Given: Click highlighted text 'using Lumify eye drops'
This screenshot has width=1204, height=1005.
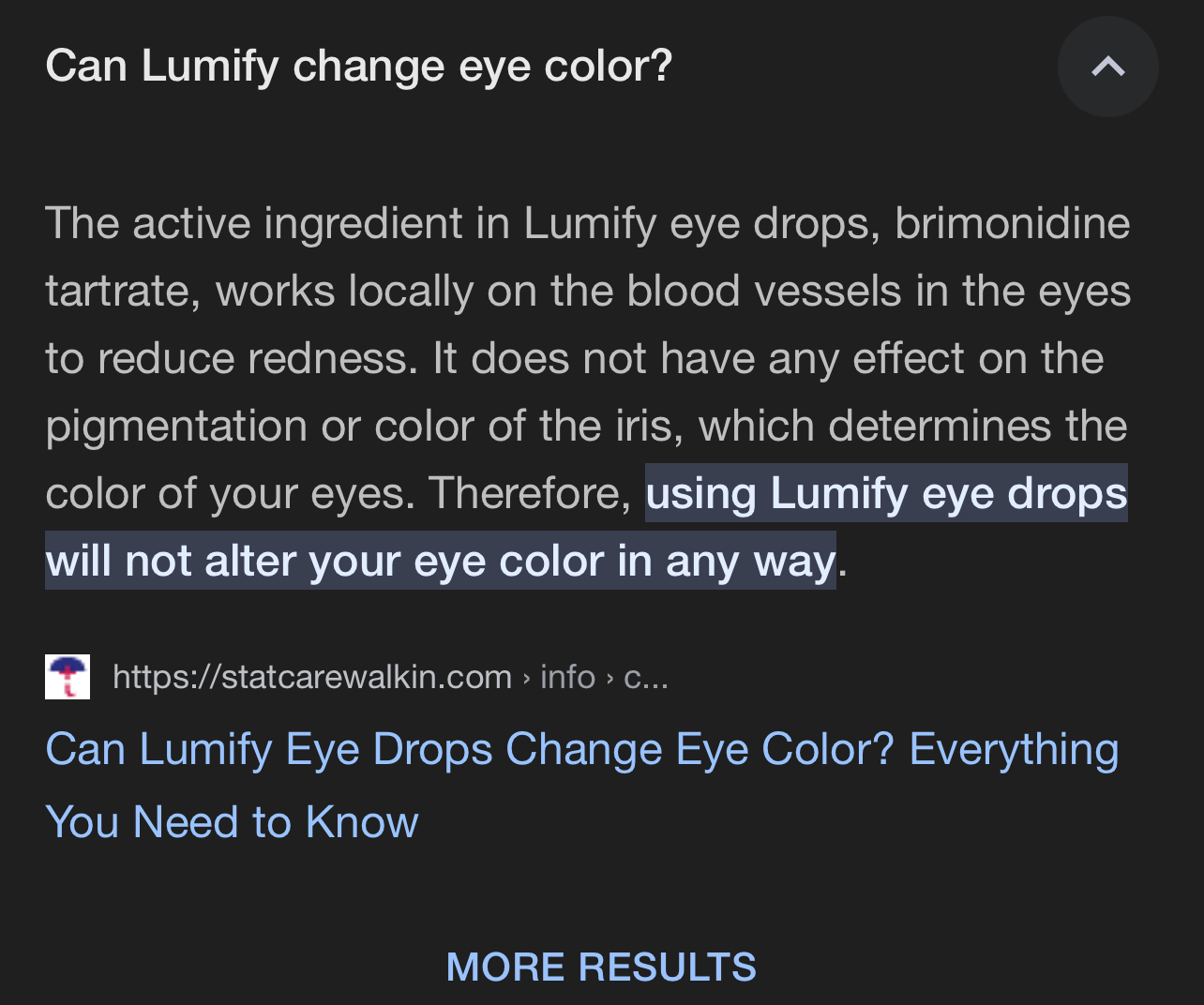Looking at the screenshot, I should point(886,493).
